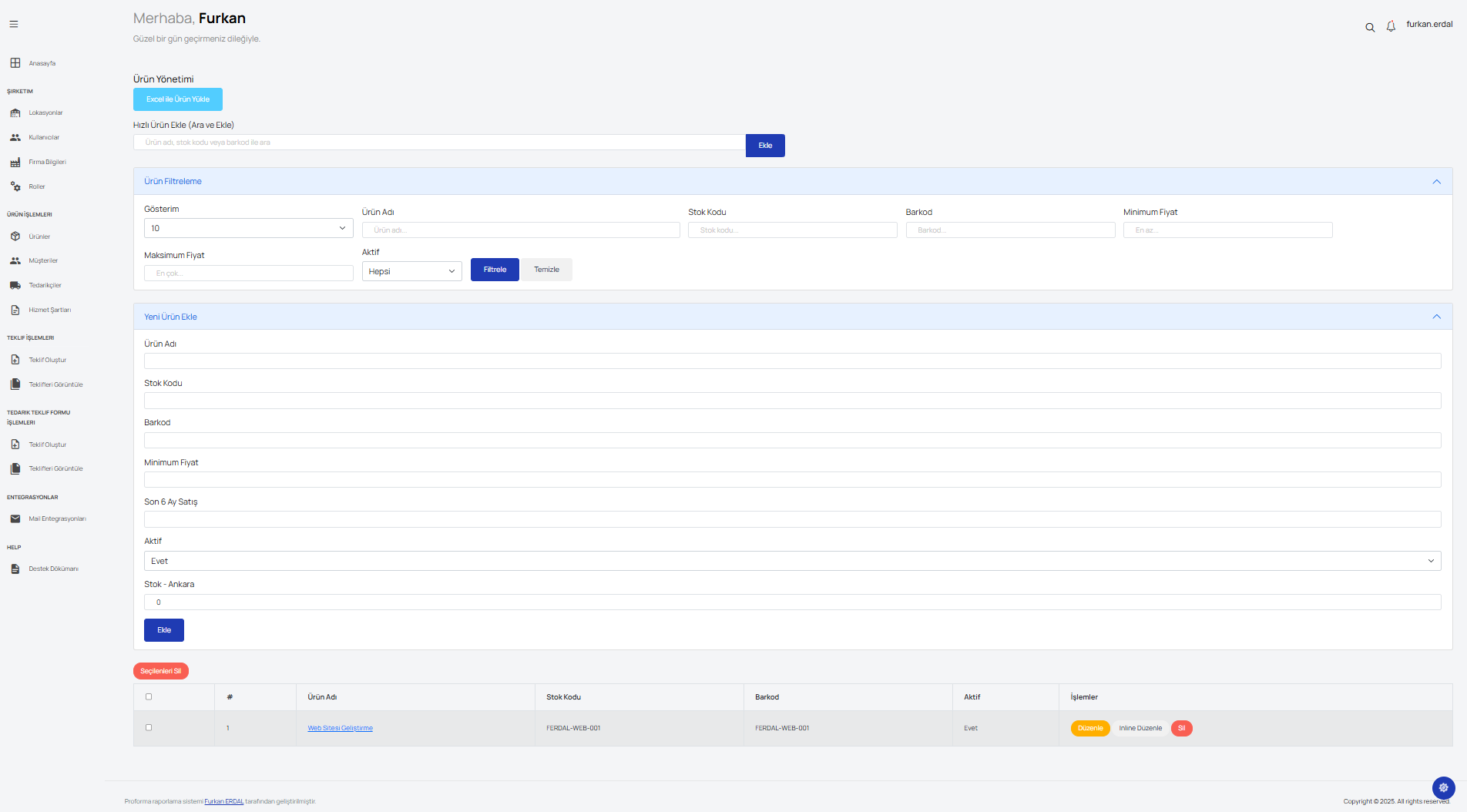
Task: Click the hamburger menu icon
Action: coord(14,25)
